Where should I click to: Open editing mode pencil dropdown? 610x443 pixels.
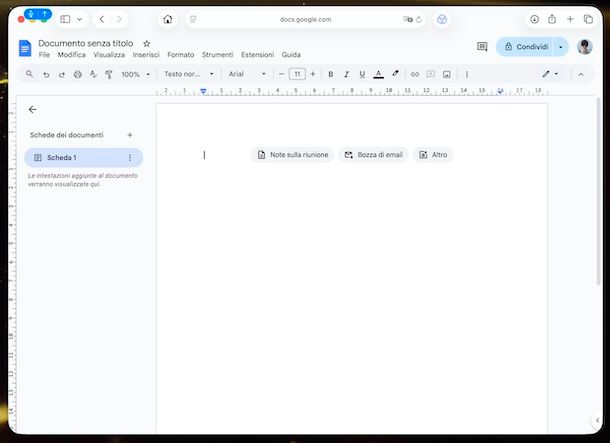click(550, 74)
